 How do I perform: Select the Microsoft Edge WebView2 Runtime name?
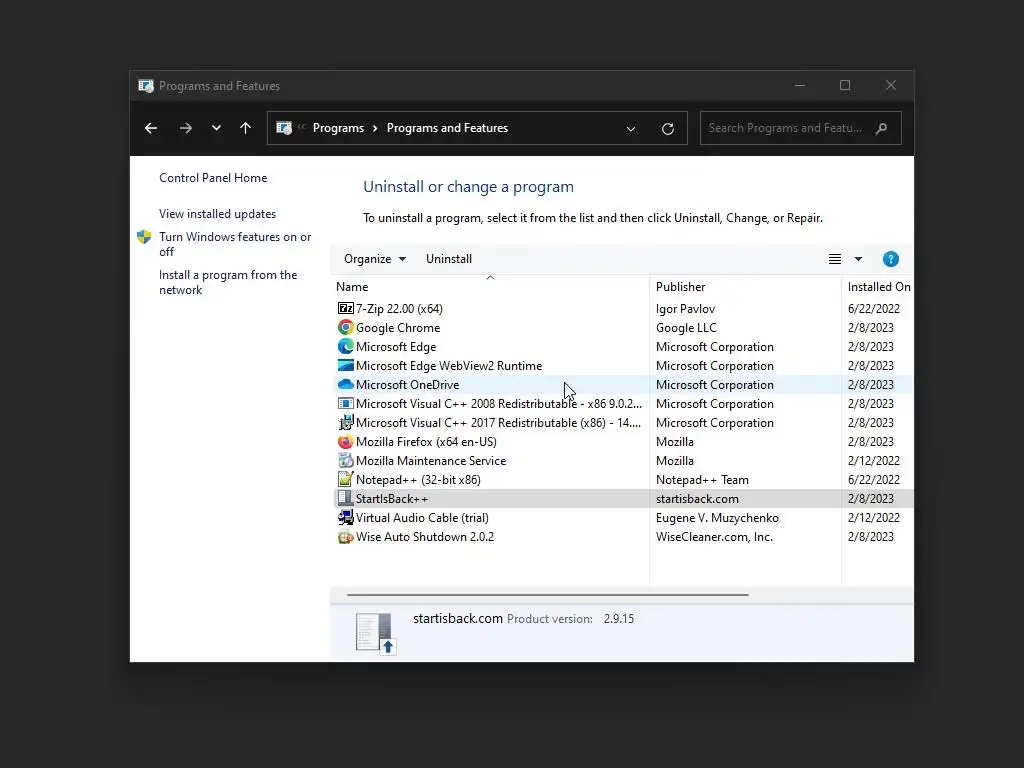449,366
